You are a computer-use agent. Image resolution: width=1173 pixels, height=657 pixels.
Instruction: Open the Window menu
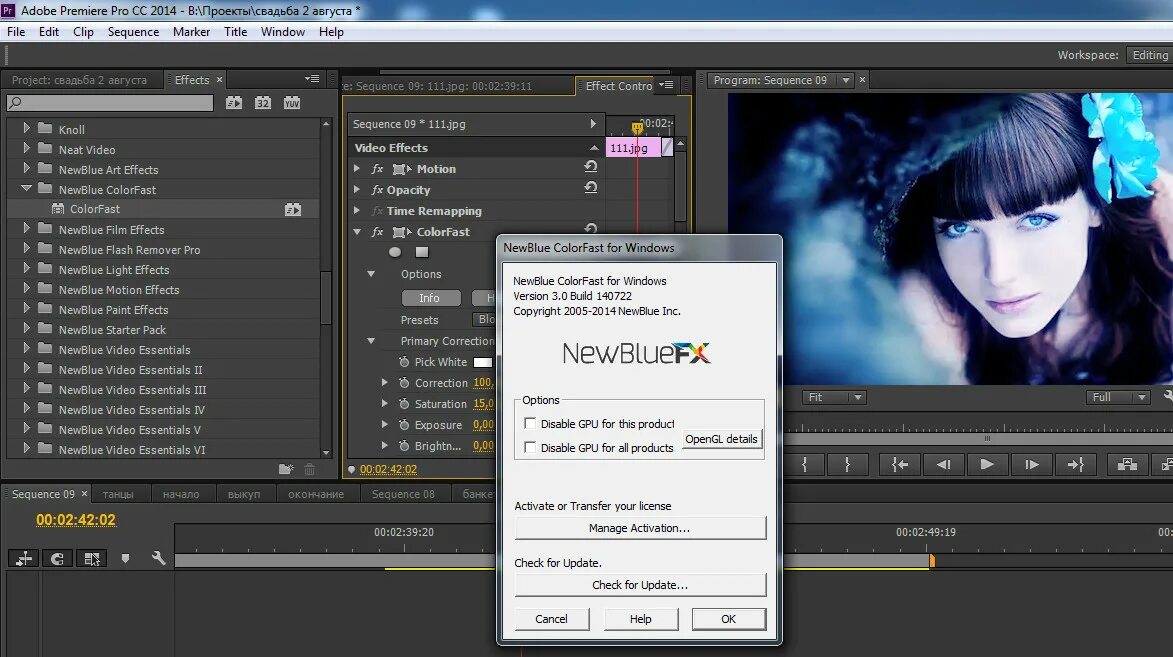(283, 31)
